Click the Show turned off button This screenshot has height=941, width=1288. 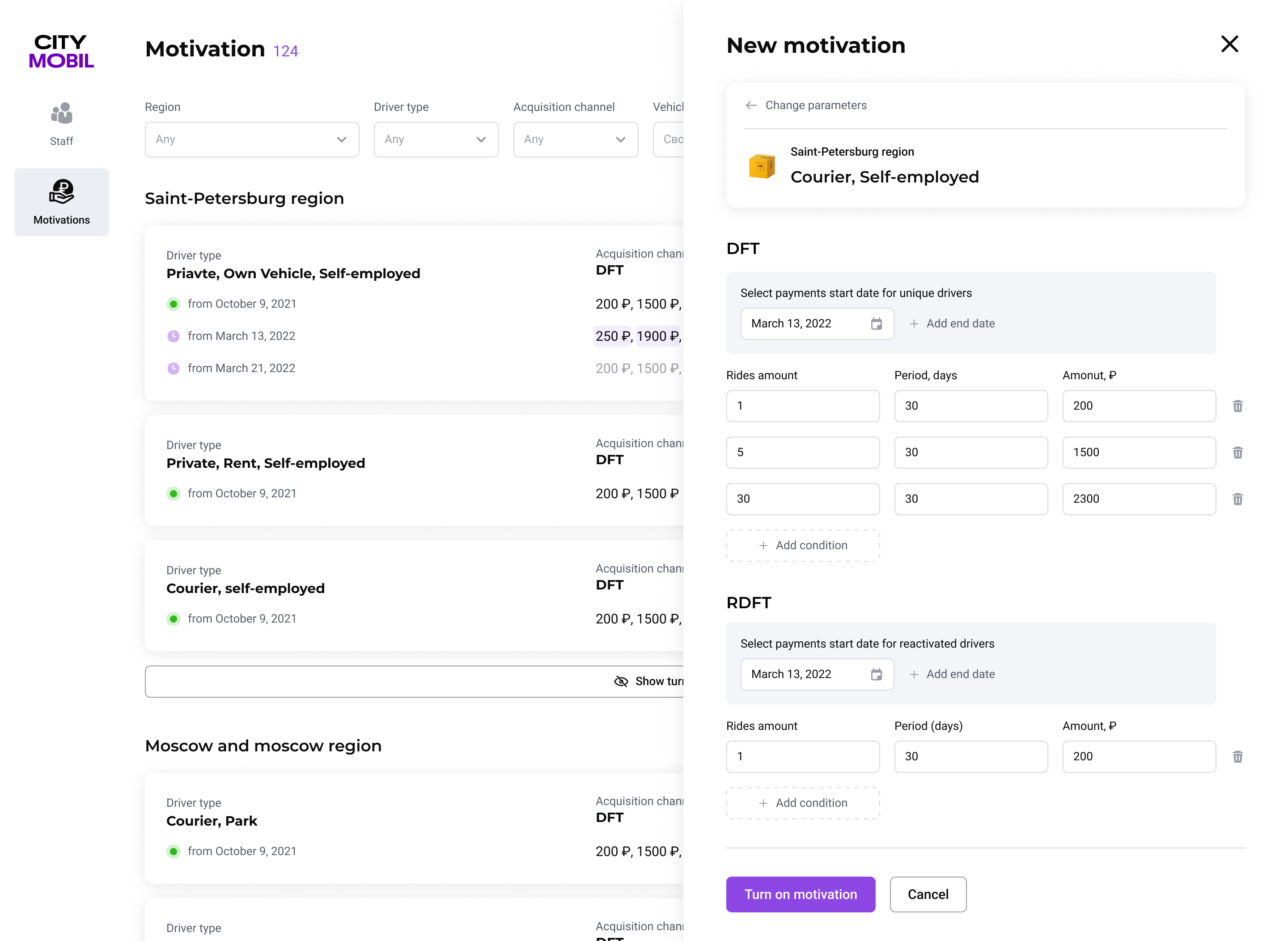[x=414, y=681]
